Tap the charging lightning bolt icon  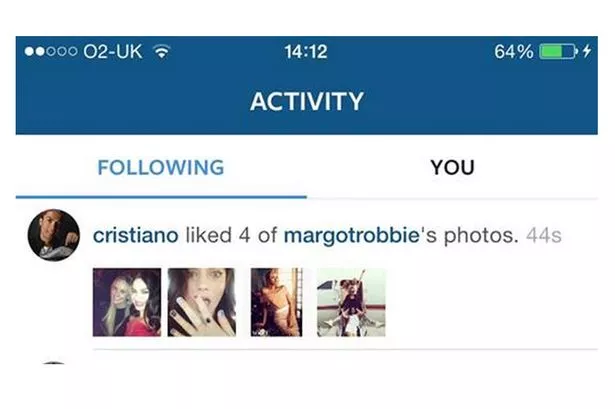click(587, 51)
